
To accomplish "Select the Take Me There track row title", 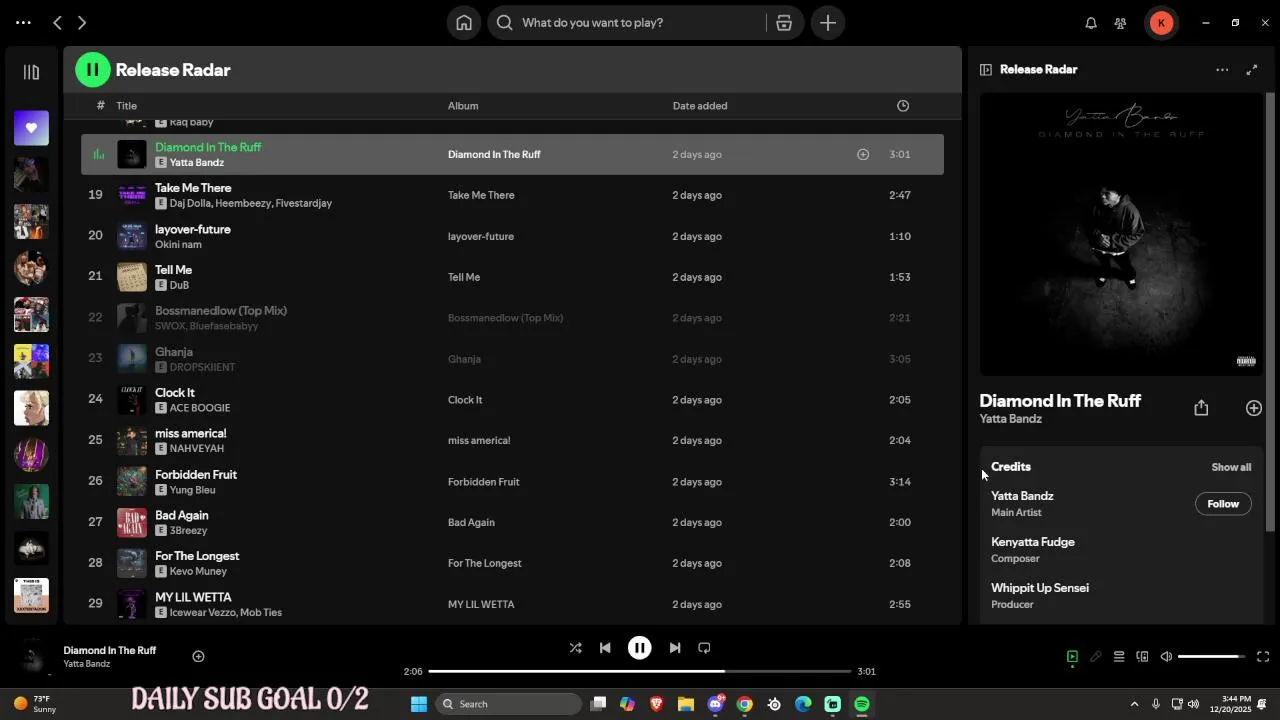I will point(193,188).
